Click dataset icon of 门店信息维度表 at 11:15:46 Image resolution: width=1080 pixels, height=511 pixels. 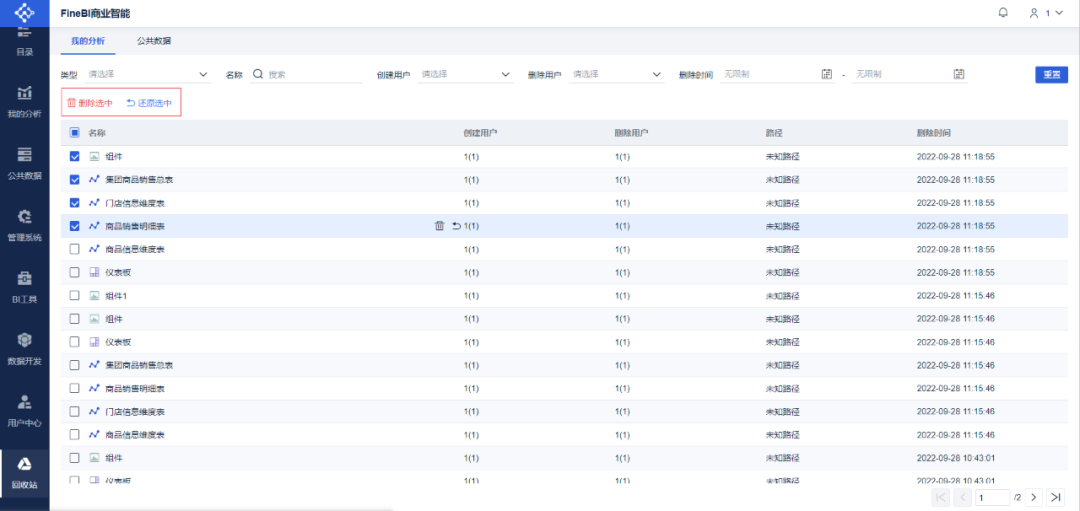[x=94, y=411]
